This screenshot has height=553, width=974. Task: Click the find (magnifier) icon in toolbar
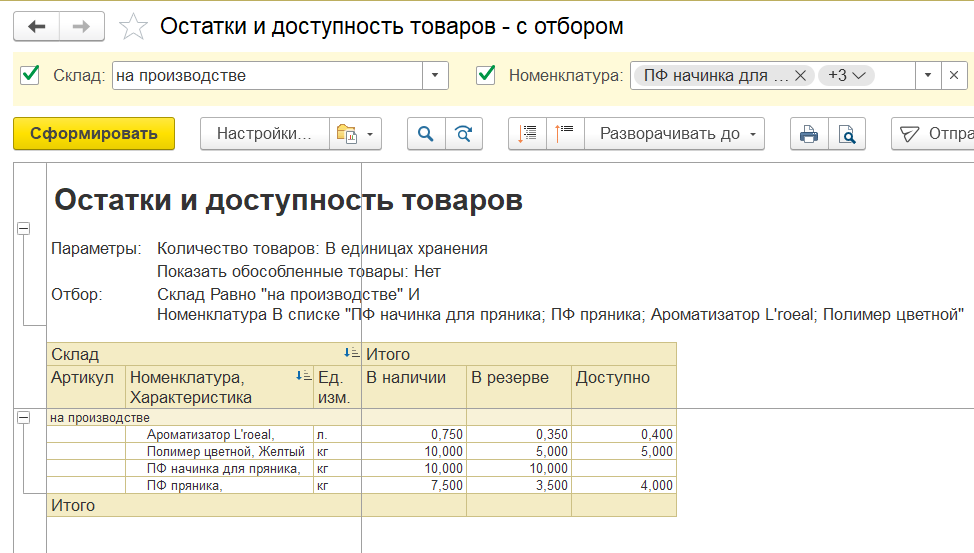426,134
